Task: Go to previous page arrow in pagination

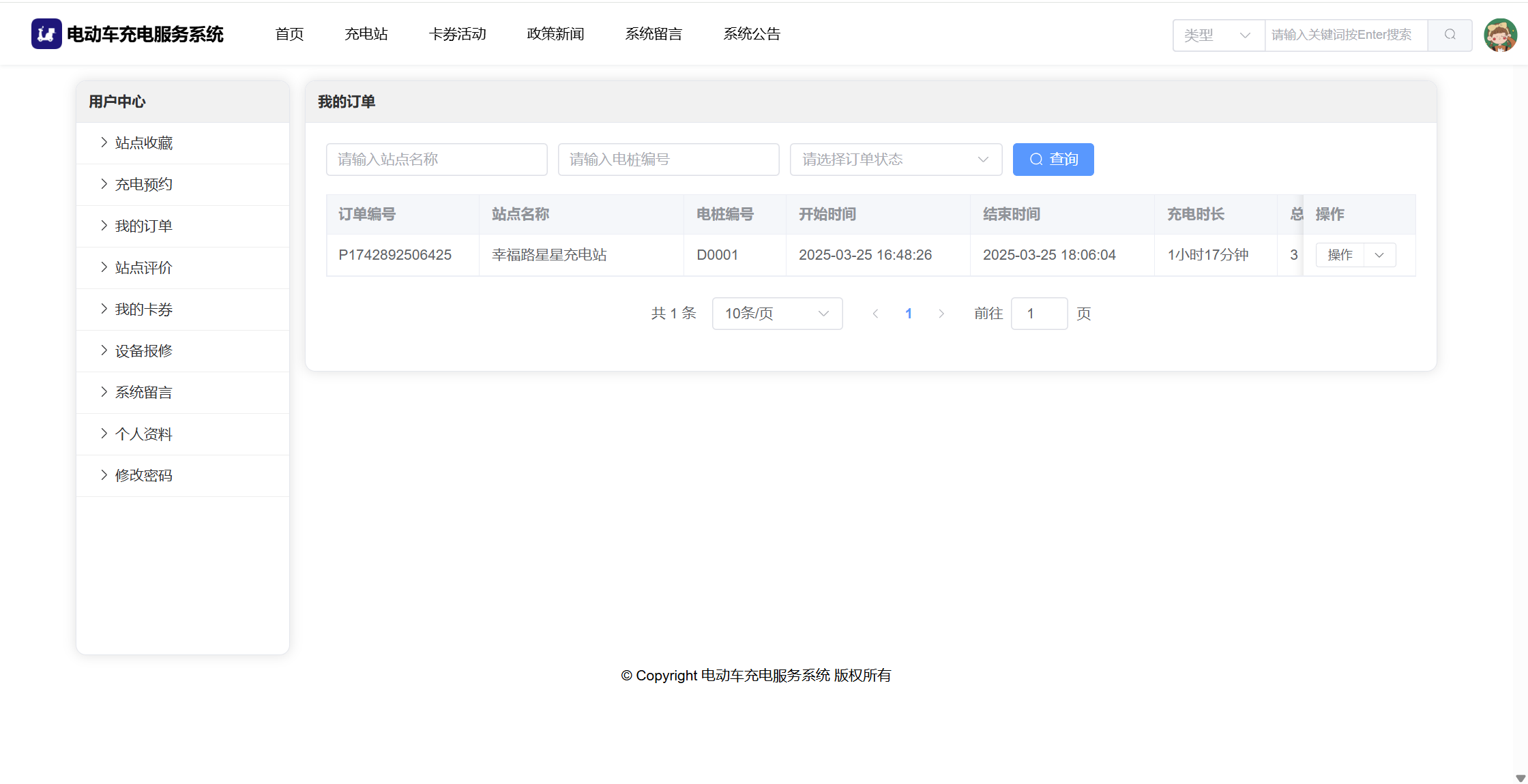Action: click(875, 314)
